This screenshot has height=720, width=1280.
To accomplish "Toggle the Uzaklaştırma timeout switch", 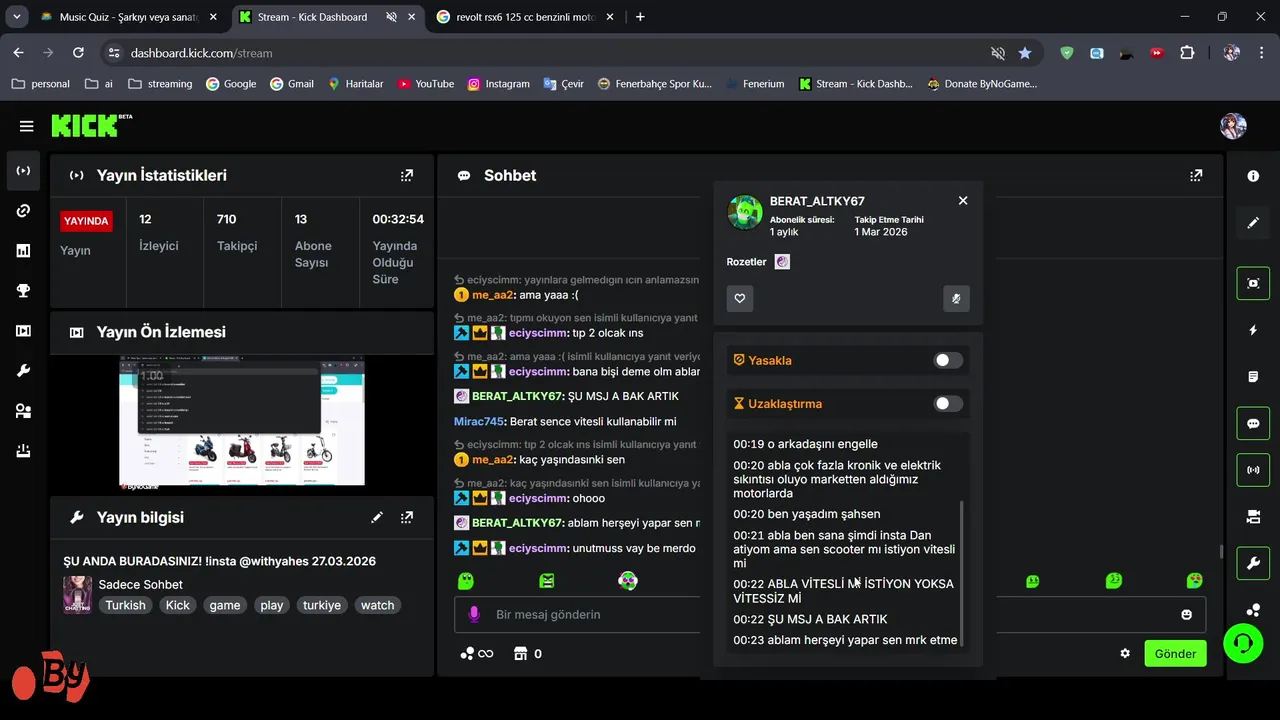I will click(x=948, y=404).
